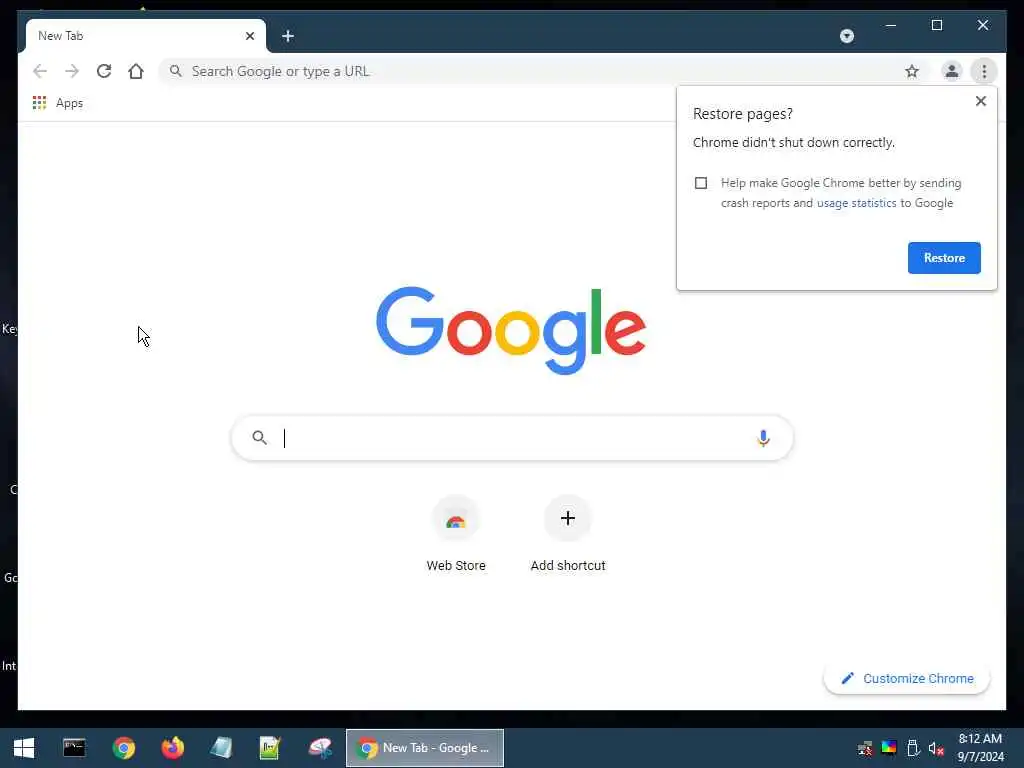The width and height of the screenshot is (1024, 768).
Task: Switch to New Tab - Google taskbar window
Action: click(424, 748)
